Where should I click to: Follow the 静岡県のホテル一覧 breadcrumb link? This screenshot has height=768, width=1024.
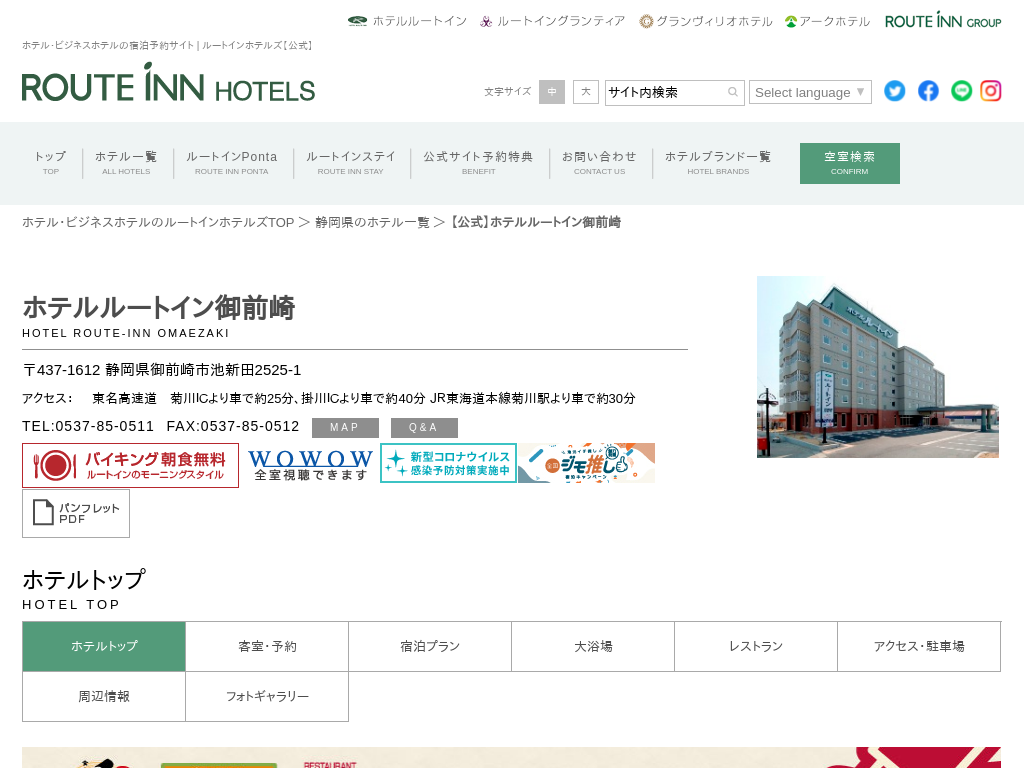point(372,223)
